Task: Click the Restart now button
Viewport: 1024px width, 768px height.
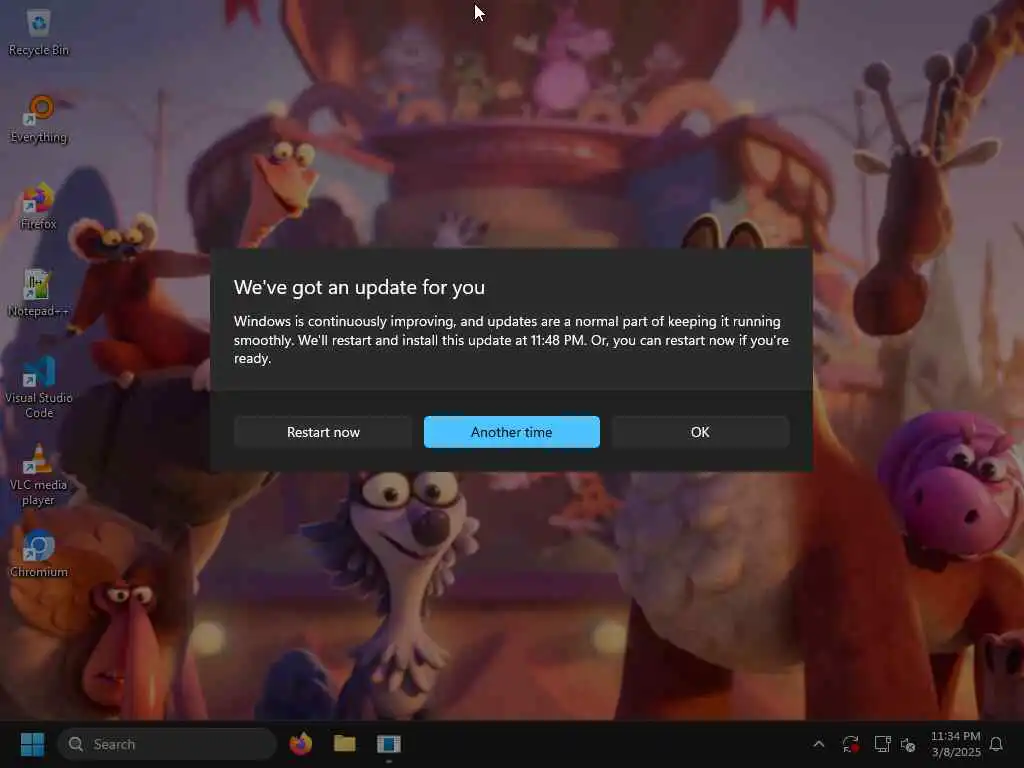Action: coord(323,432)
